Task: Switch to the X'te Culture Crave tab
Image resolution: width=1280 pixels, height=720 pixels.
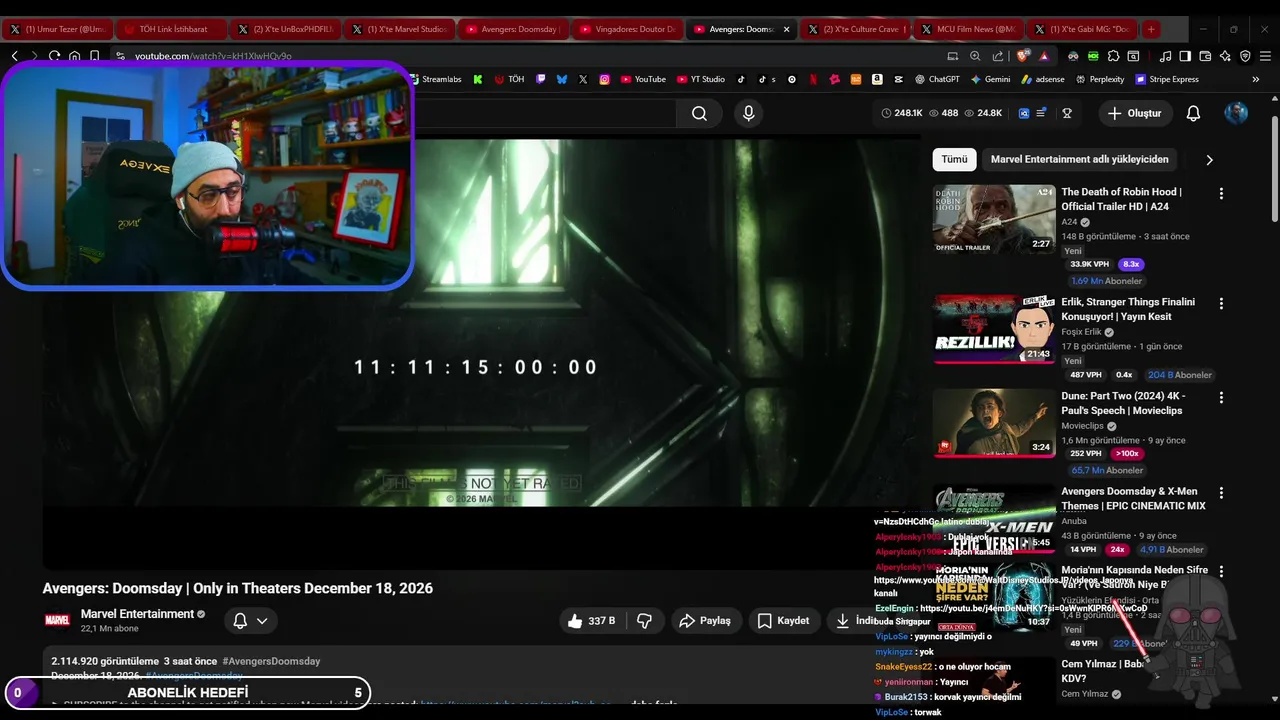Action: (856, 29)
